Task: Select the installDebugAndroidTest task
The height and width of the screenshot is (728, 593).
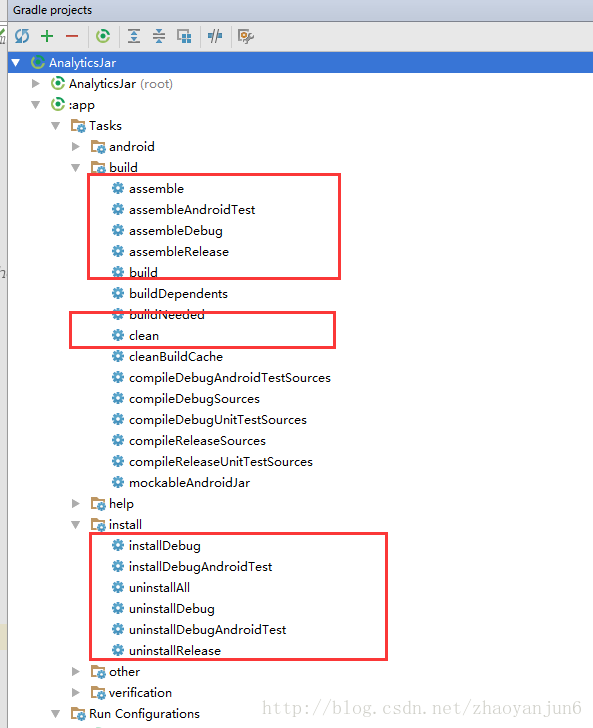Action: click(200, 566)
